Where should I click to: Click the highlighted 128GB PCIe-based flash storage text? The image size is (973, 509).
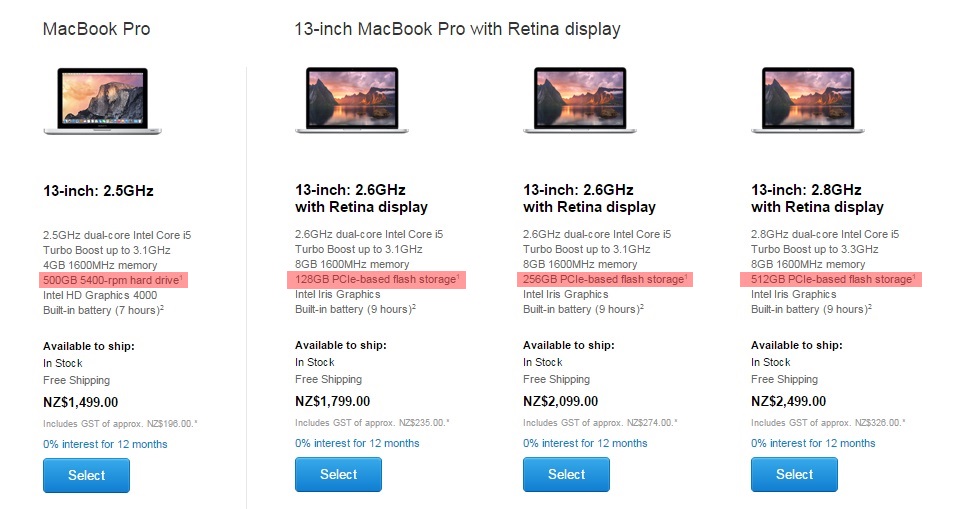click(375, 279)
